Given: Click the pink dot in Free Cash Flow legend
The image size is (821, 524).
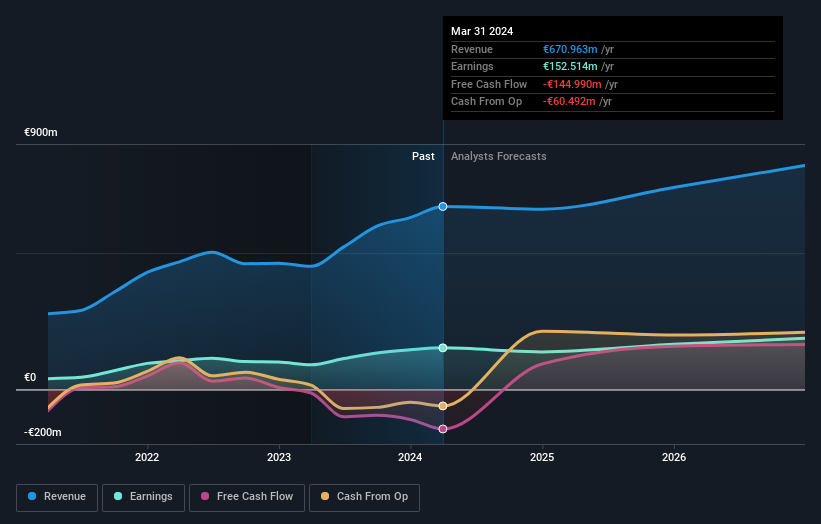Looking at the screenshot, I should [x=205, y=496].
